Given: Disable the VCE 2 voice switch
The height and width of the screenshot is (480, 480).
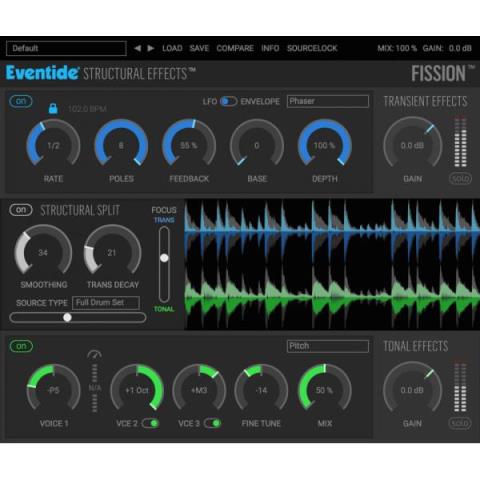Looking at the screenshot, I should pos(150,423).
